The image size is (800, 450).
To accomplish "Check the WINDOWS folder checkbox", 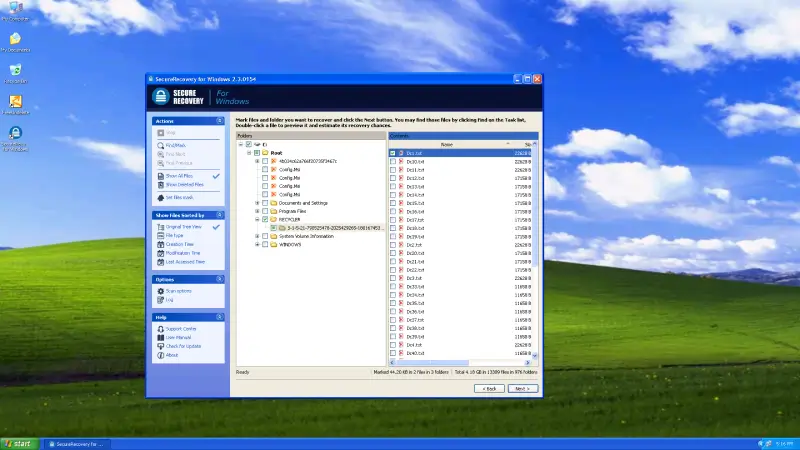I will point(265,244).
